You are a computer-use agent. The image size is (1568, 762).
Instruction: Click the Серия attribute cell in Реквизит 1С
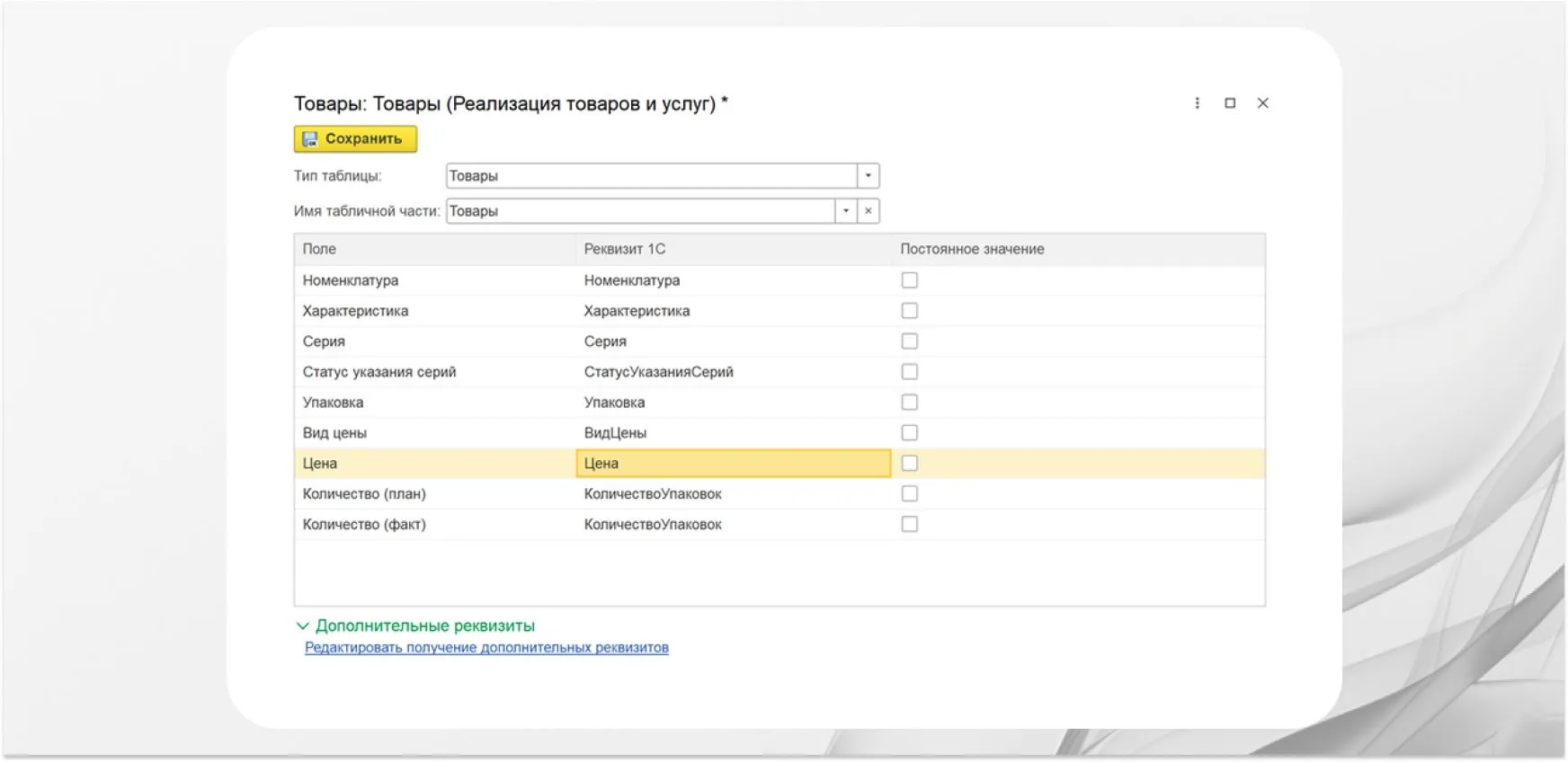(x=734, y=341)
